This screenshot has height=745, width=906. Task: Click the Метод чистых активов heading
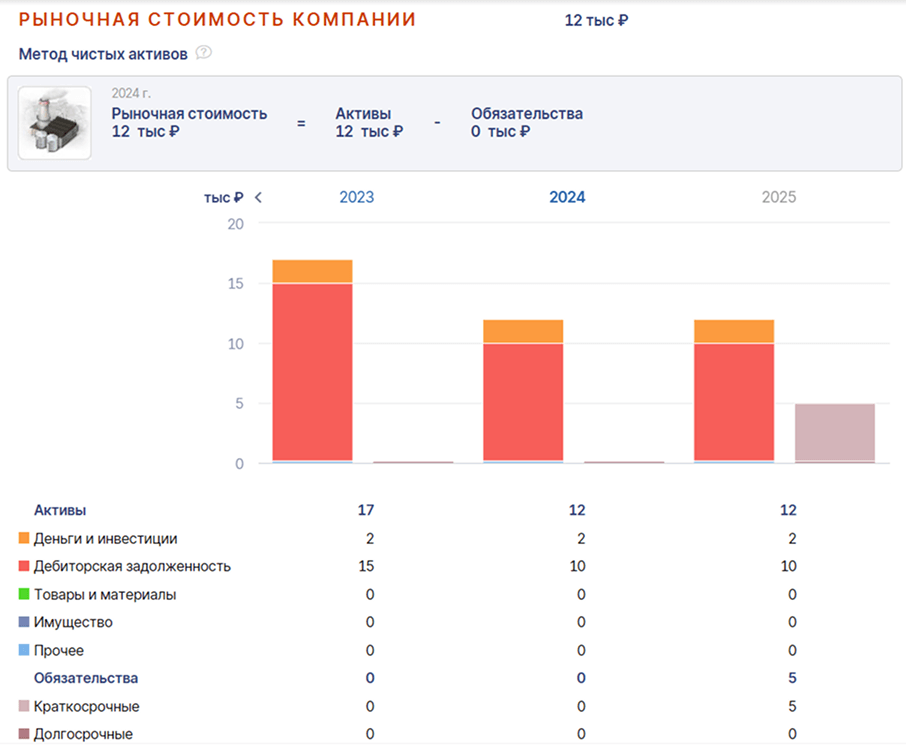coord(103,54)
